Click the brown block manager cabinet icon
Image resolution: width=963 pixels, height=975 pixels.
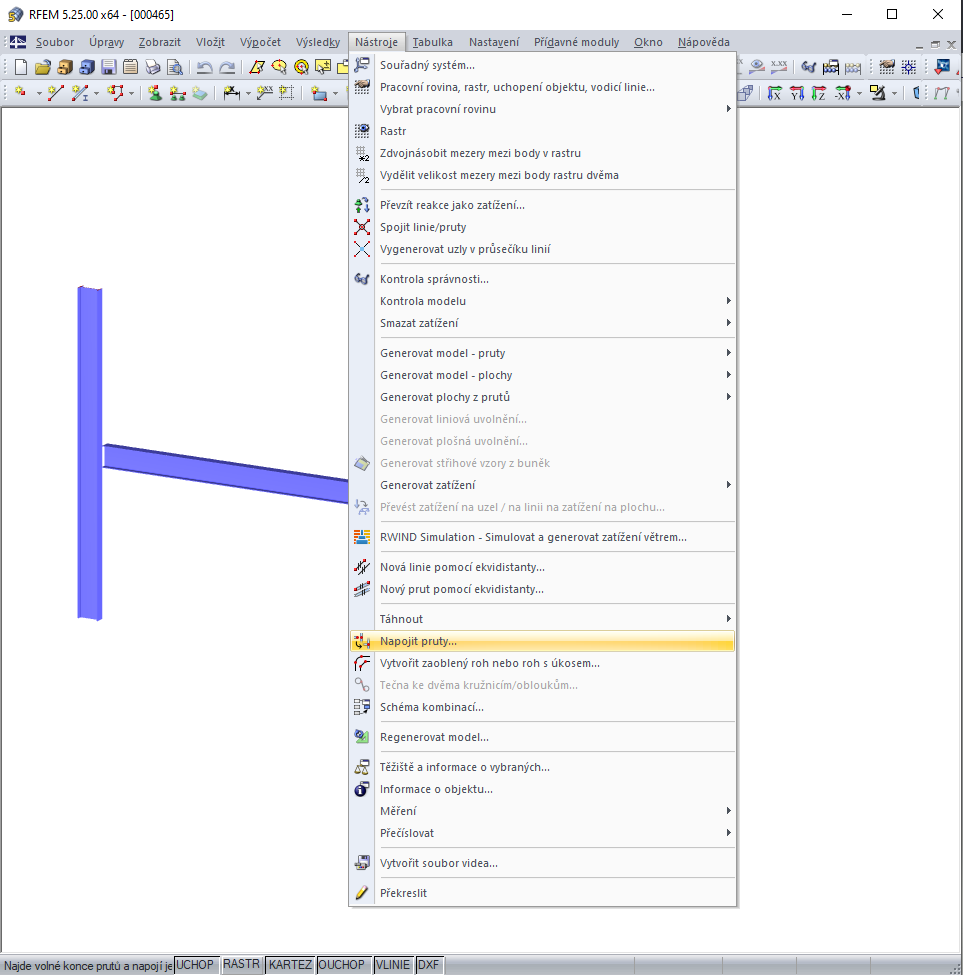point(65,67)
